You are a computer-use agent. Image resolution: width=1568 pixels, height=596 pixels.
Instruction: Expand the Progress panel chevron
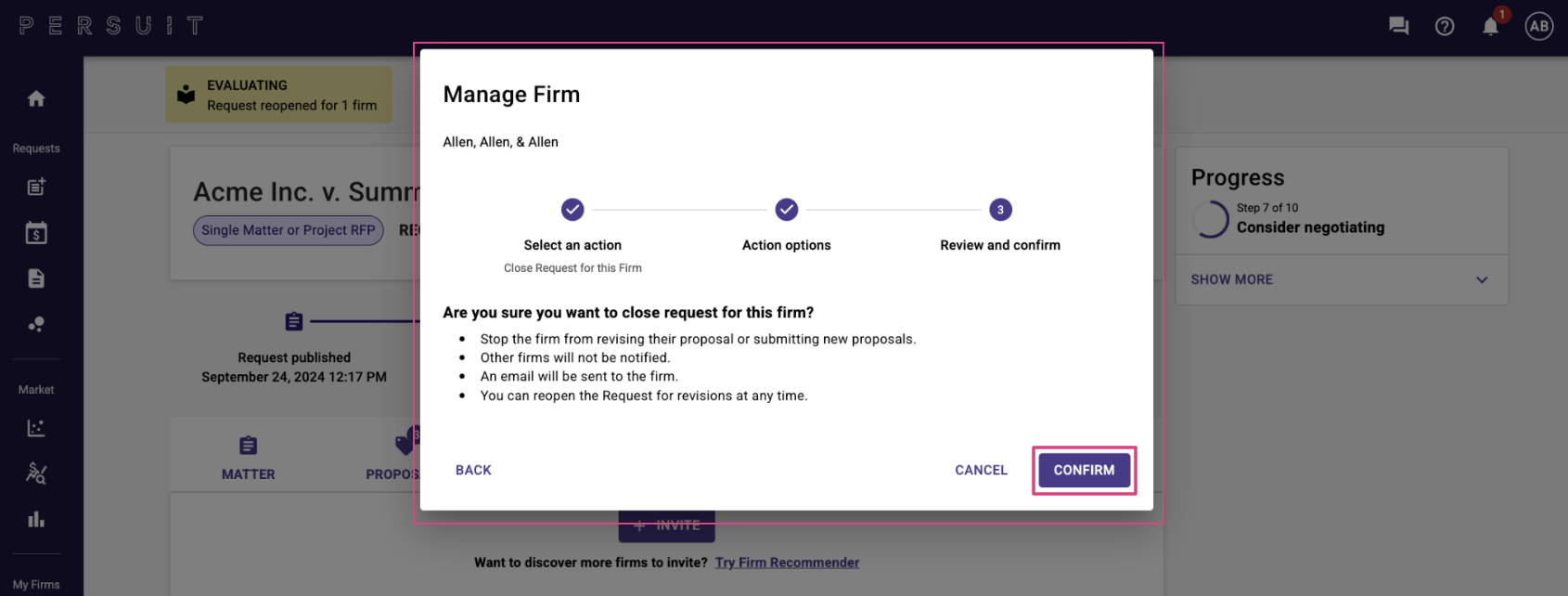point(1482,279)
